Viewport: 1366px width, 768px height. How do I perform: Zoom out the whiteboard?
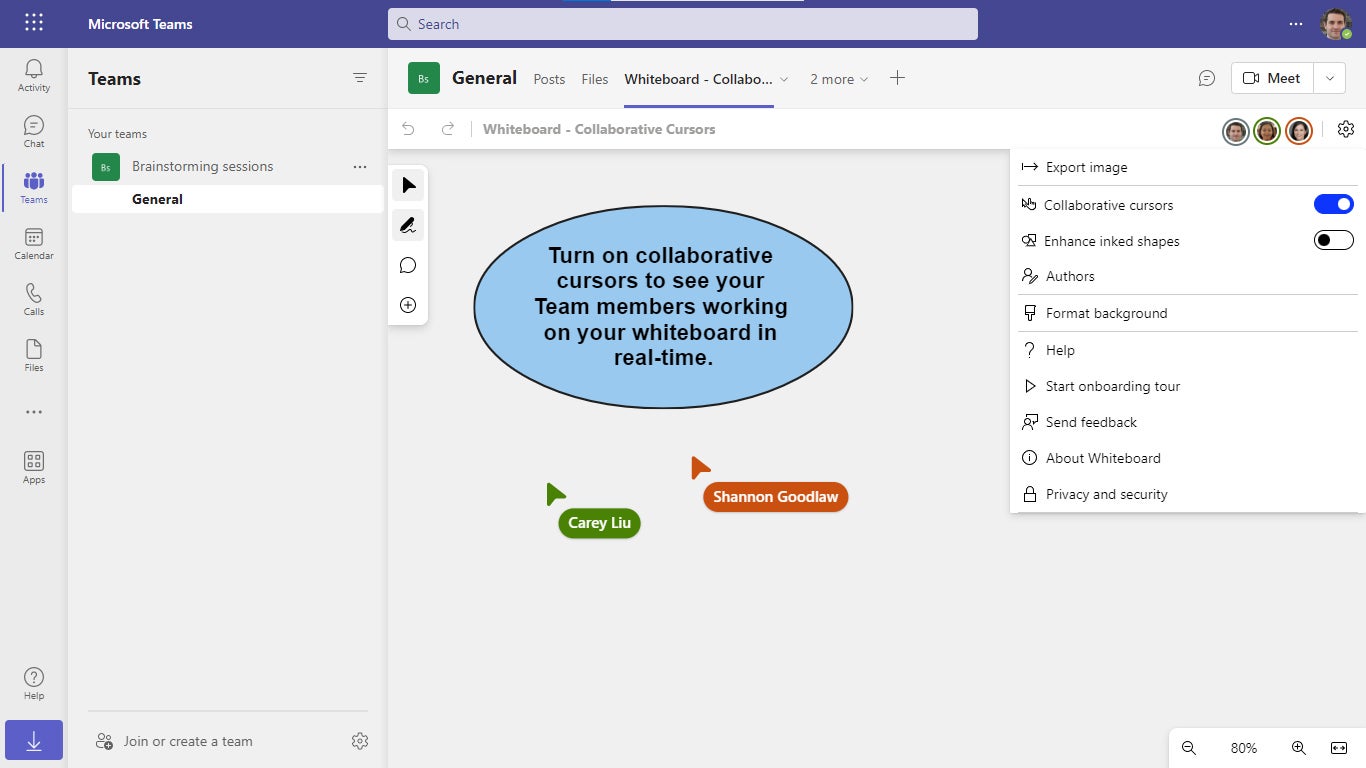click(1189, 748)
